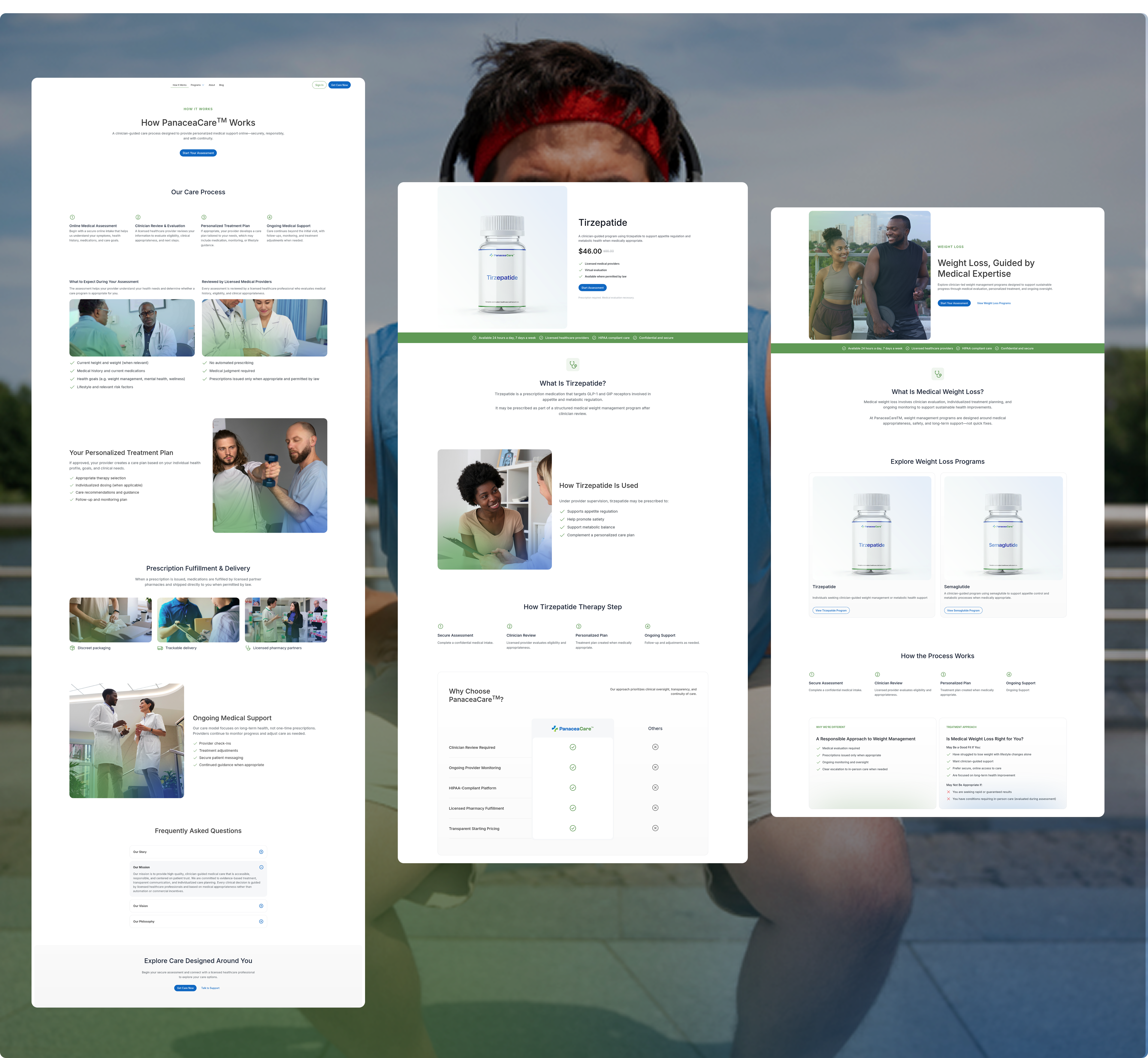Click the Discreet packaging box icon
Screen dimensions: 1148x1058
tap(72, 648)
